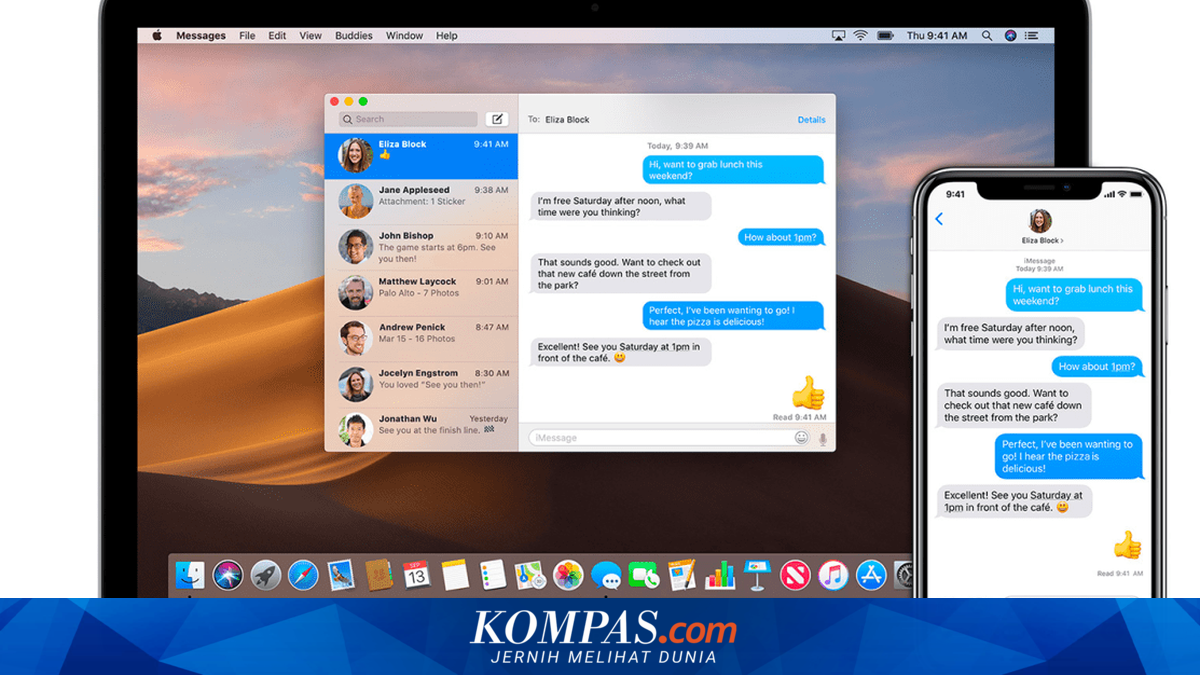Open Mail stamp icon in Dock
This screenshot has width=1200, height=675.
pyautogui.click(x=341, y=575)
